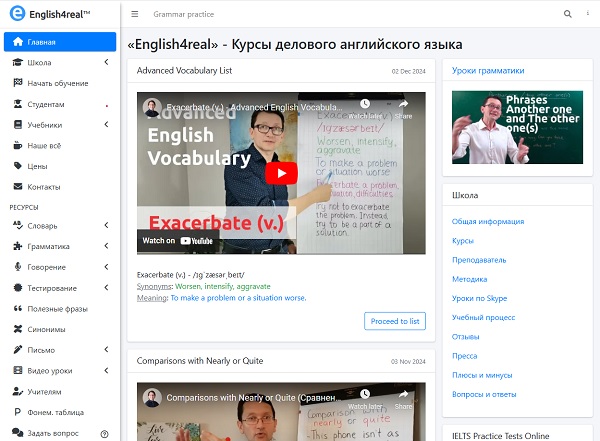Open the Phrases Another one thumbnail
Image resolution: width=600 pixels, height=441 pixels.
click(x=517, y=127)
